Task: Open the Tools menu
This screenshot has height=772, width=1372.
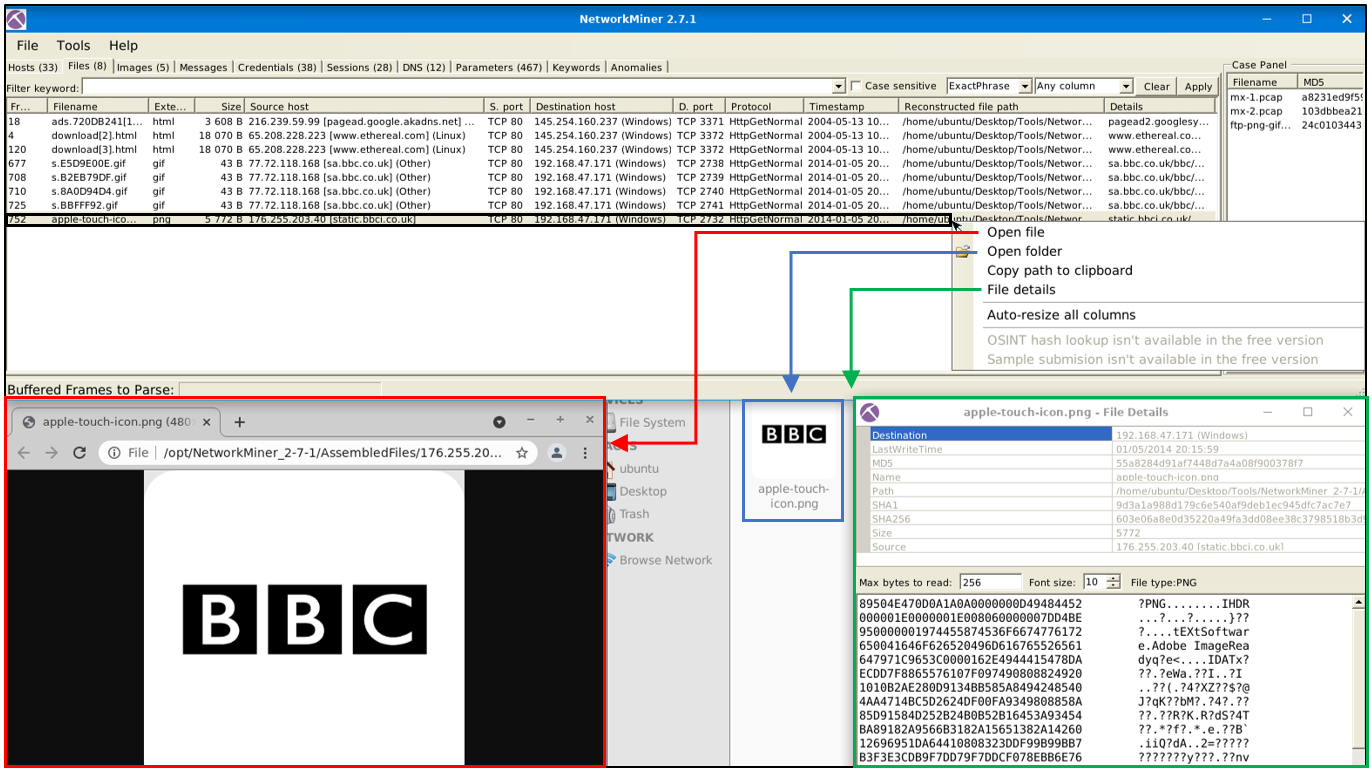Action: 73,45
